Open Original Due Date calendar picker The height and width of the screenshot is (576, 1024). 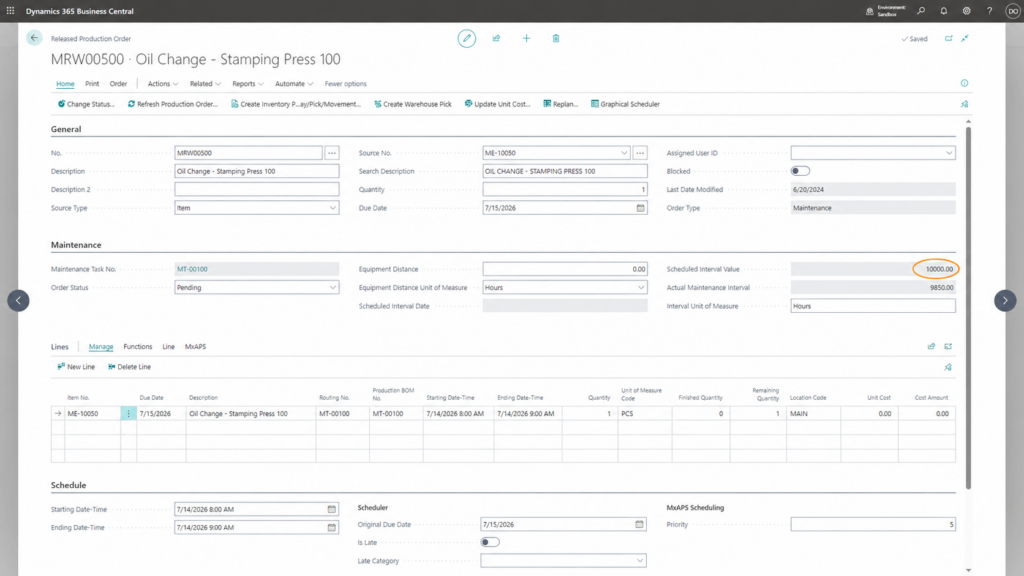pyautogui.click(x=639, y=524)
